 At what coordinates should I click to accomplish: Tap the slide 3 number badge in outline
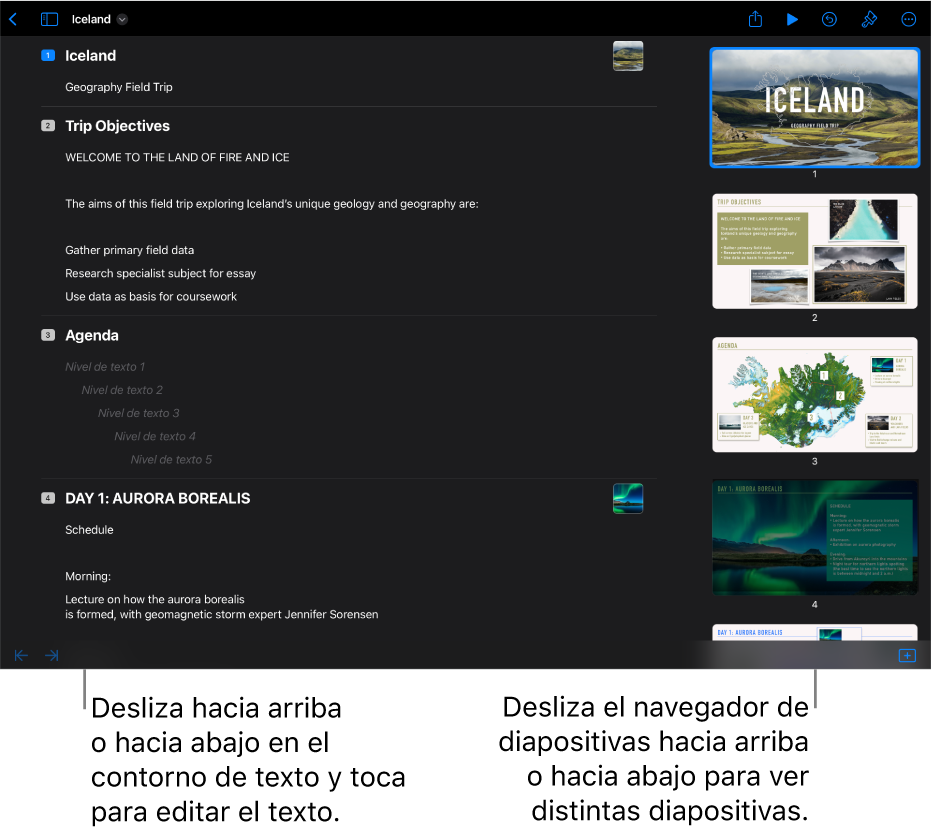coord(48,335)
